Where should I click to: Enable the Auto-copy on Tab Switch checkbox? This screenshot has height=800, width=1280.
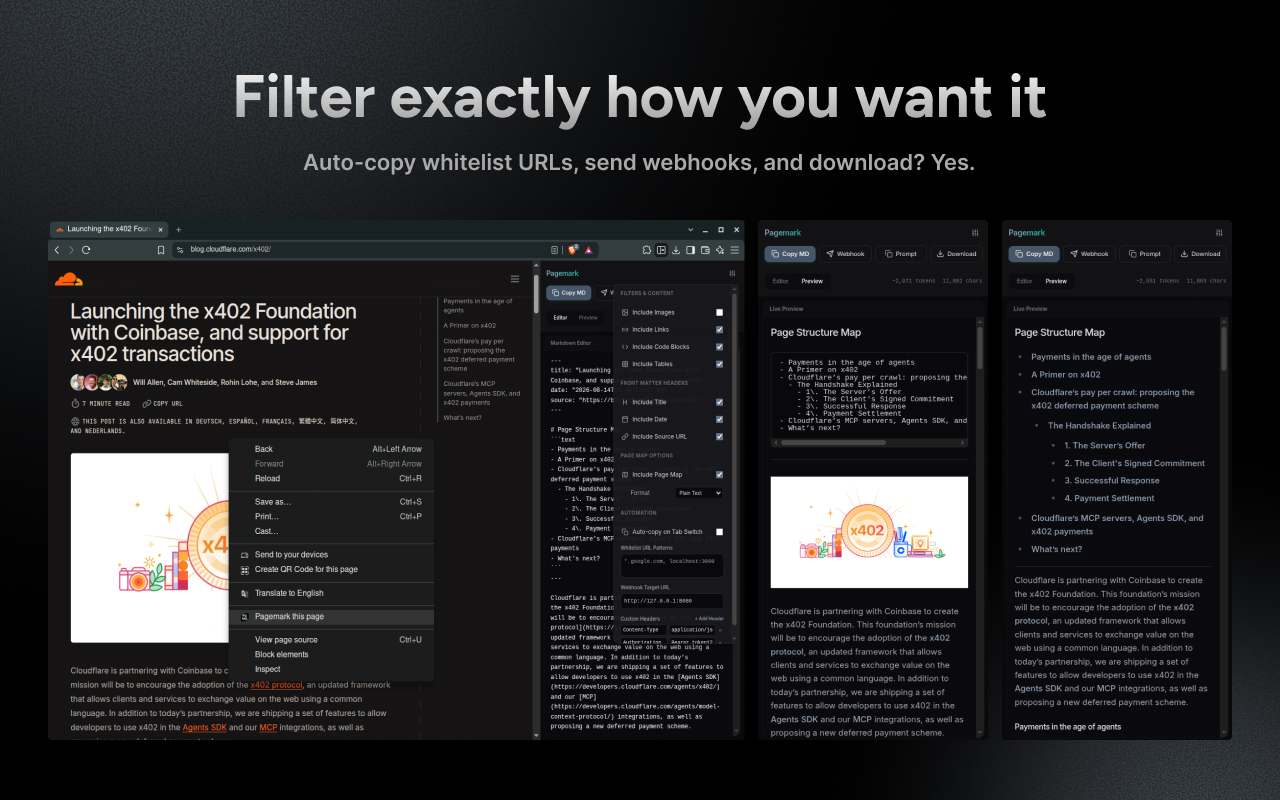point(719,532)
